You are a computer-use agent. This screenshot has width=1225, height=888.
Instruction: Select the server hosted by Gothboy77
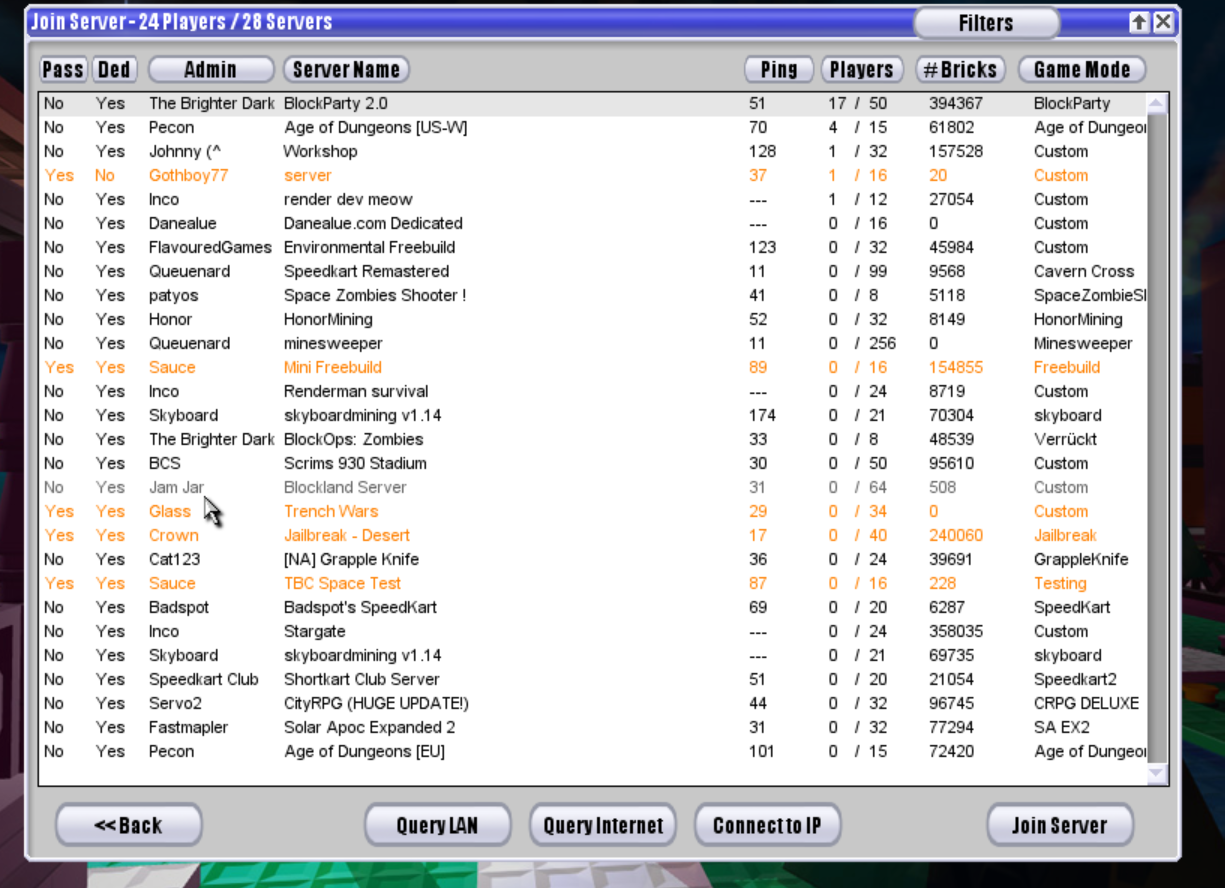(593, 175)
